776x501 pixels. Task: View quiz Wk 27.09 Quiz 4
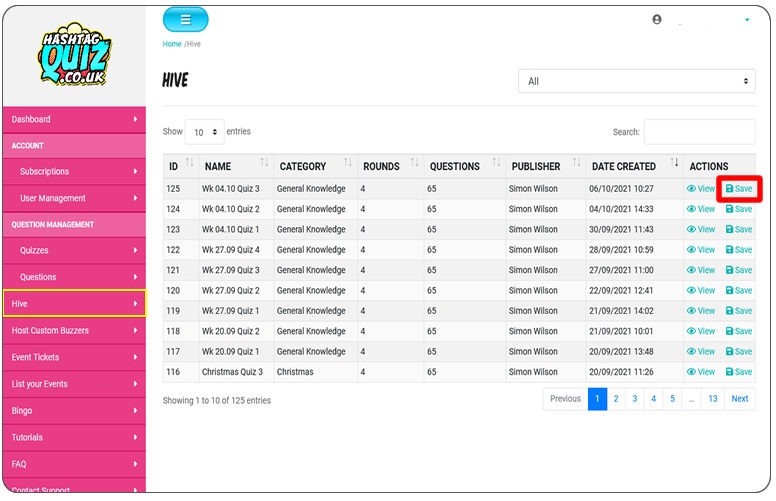pyautogui.click(x=701, y=250)
